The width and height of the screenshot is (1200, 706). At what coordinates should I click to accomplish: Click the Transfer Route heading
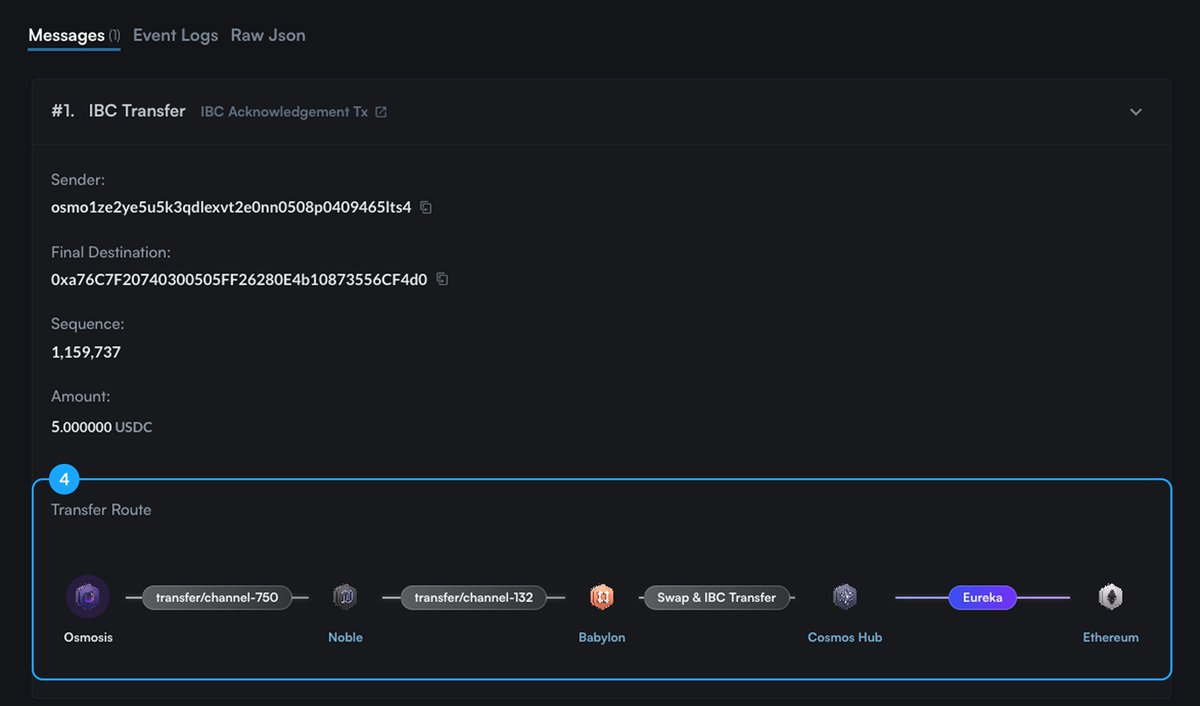coord(101,509)
